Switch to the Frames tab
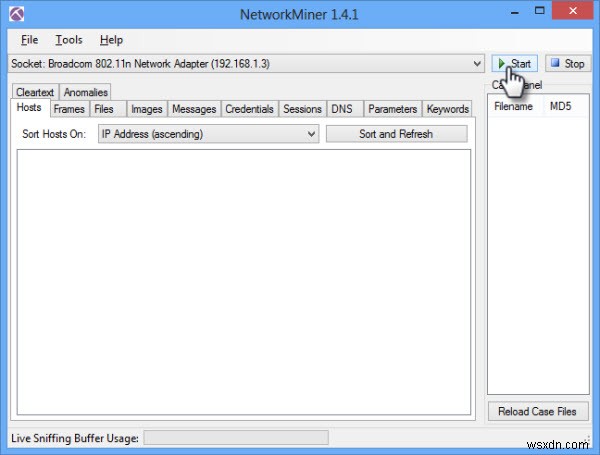Image resolution: width=600 pixels, height=455 pixels. 70,109
